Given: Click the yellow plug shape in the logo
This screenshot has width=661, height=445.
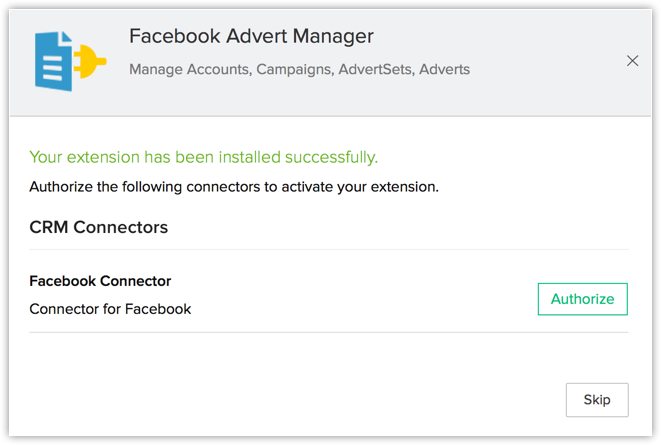Looking at the screenshot, I should coord(90,65).
